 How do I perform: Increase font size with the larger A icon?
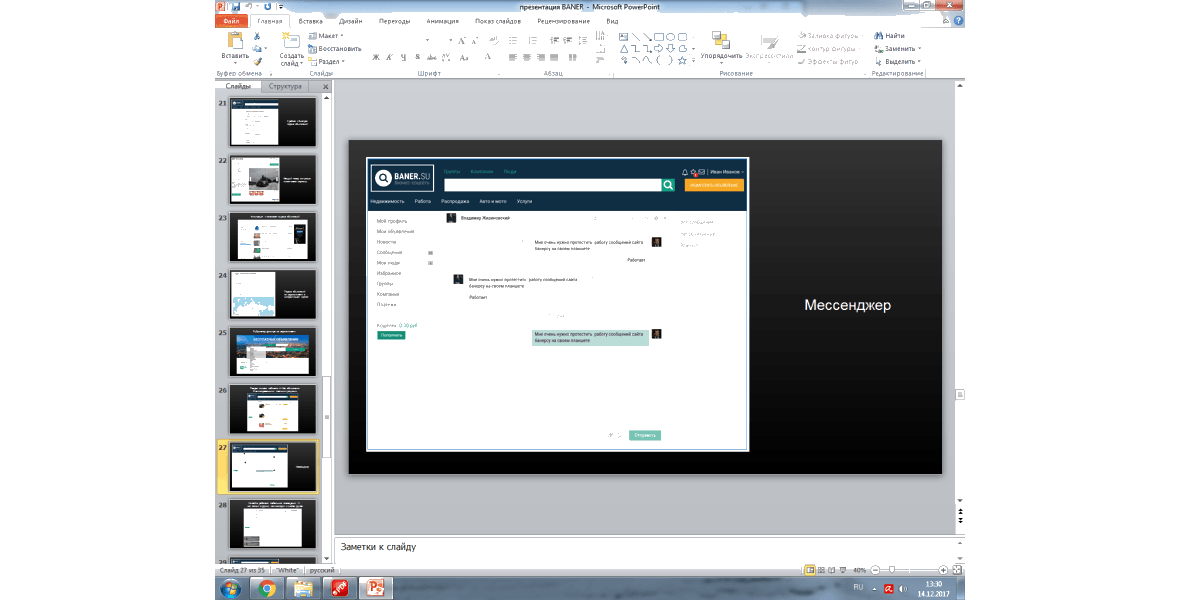461,41
